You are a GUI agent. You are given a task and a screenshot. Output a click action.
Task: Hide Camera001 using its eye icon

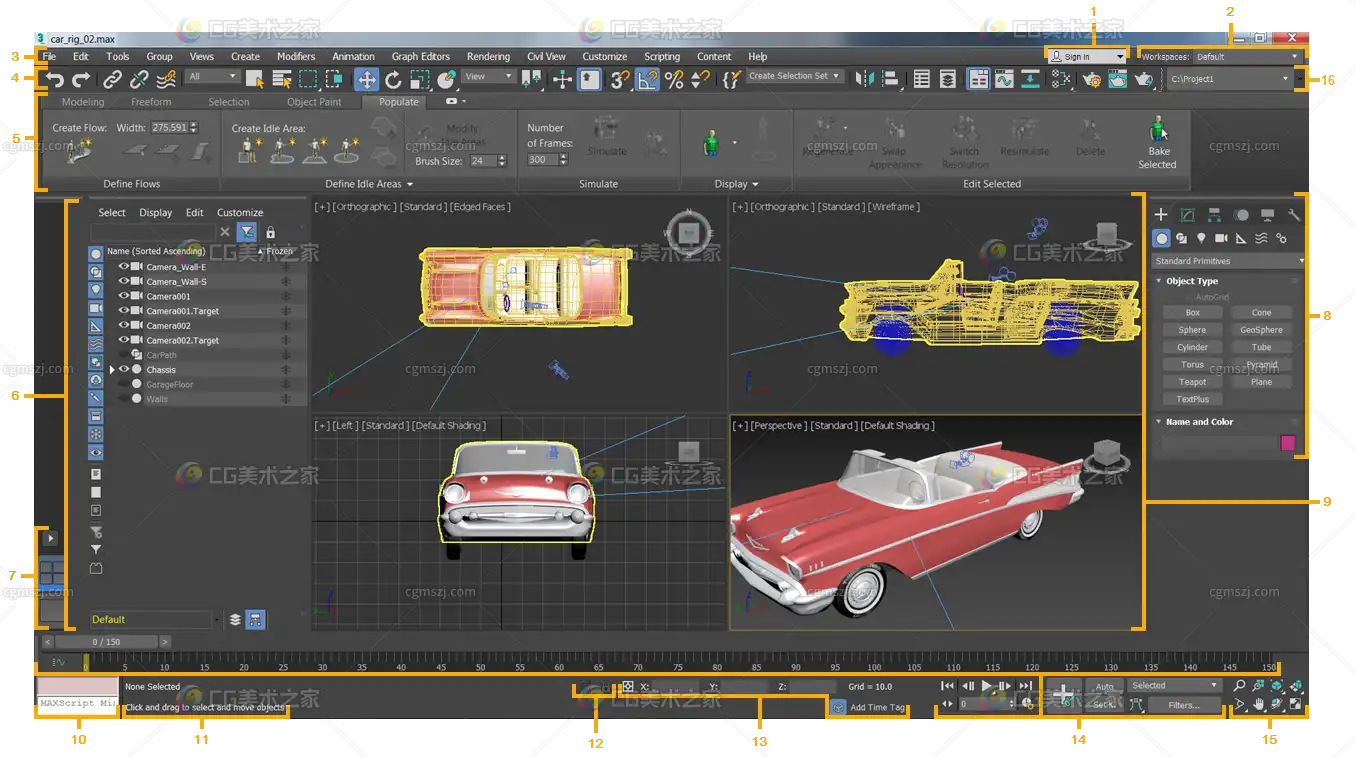pos(125,296)
